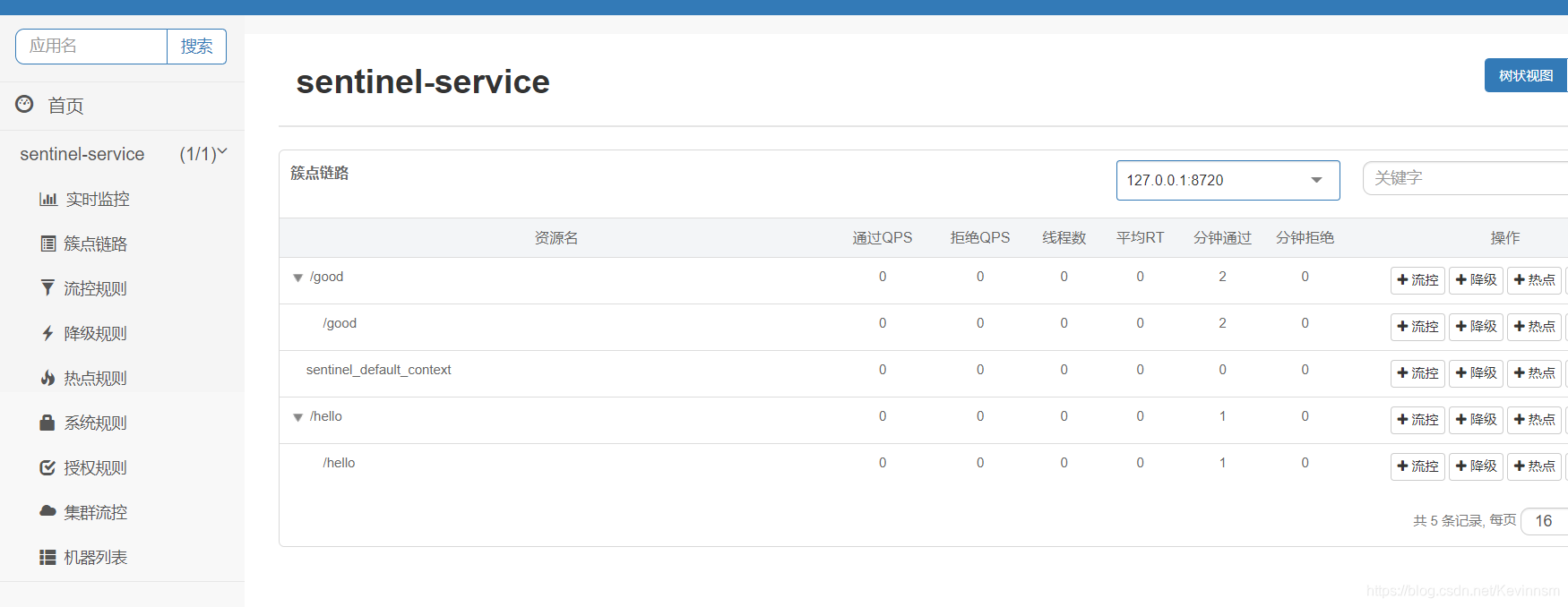Click the 资源名 column header
1568x607 pixels.
pyautogui.click(x=556, y=238)
